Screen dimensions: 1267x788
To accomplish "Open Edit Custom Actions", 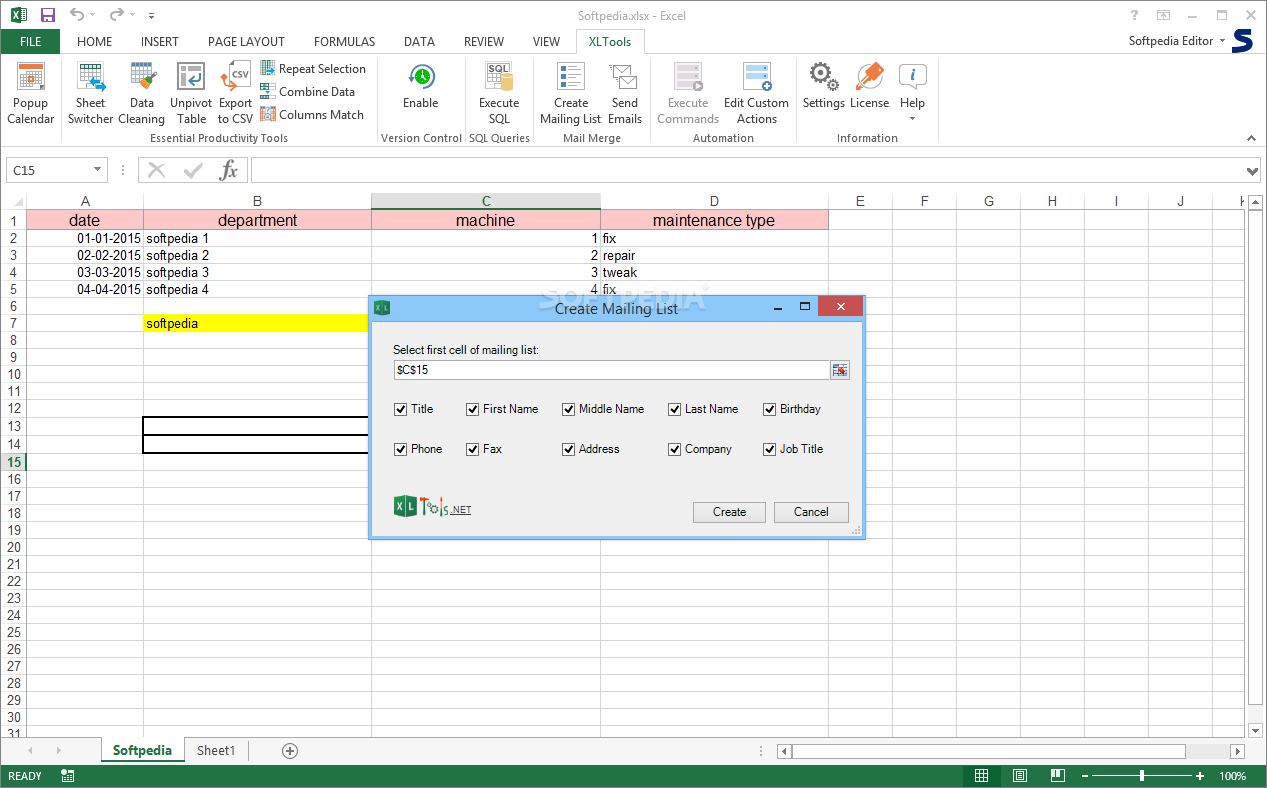I will pos(756,93).
